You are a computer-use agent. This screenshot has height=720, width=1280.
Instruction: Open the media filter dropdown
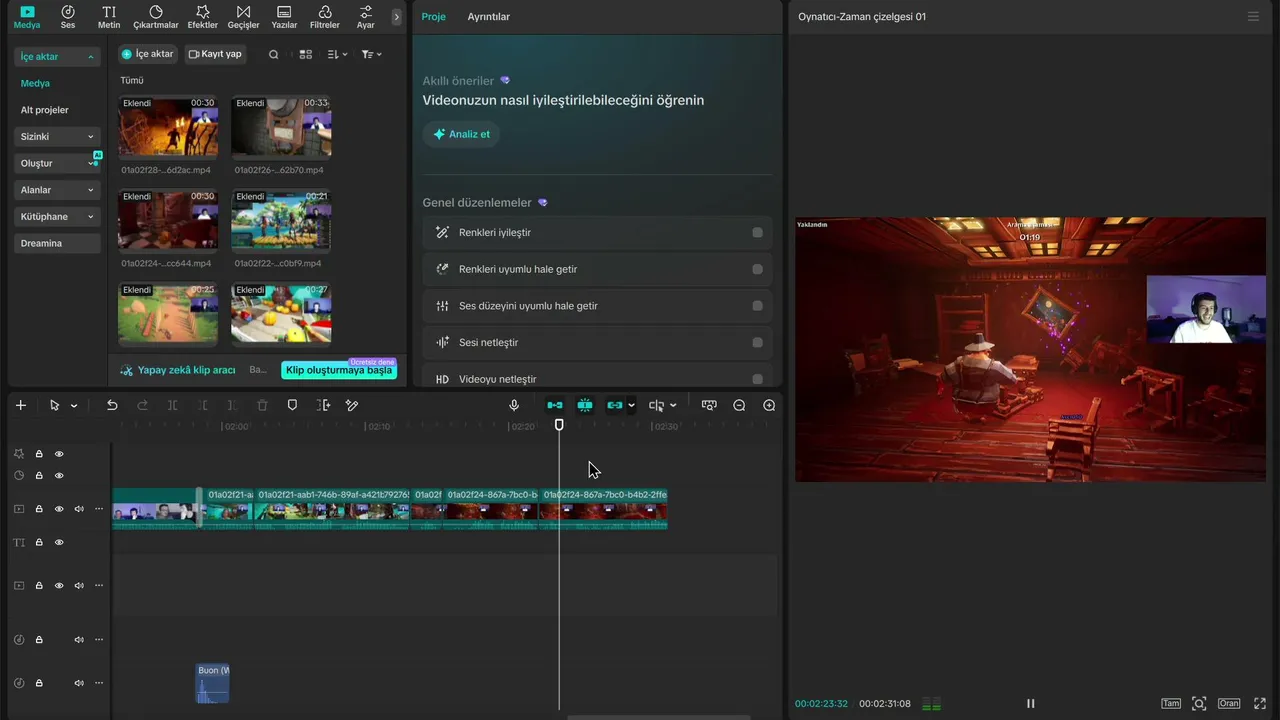pos(371,54)
